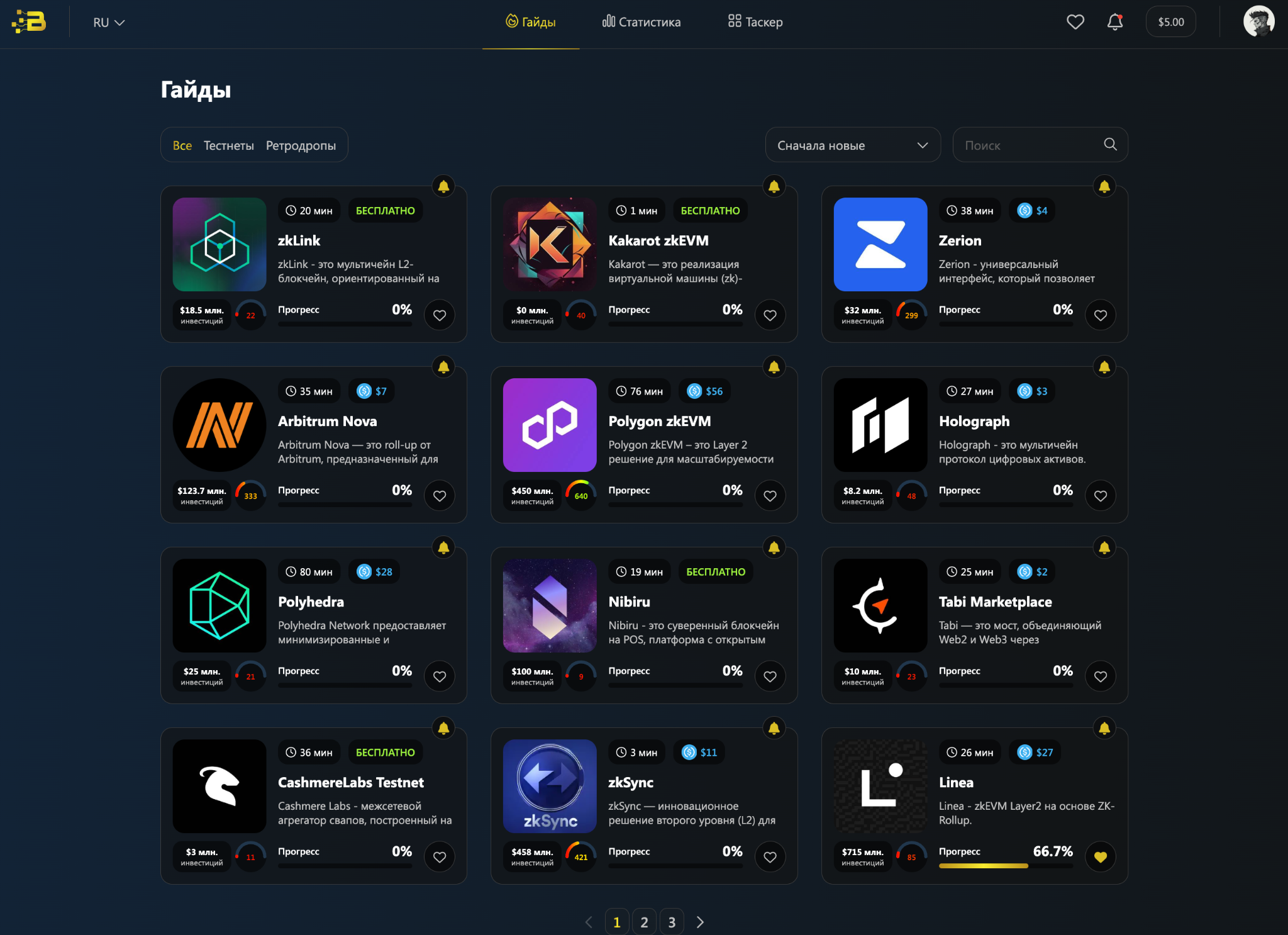Toggle notification bell on zkLink card
Viewport: 1288px width, 935px height.
pos(443,186)
